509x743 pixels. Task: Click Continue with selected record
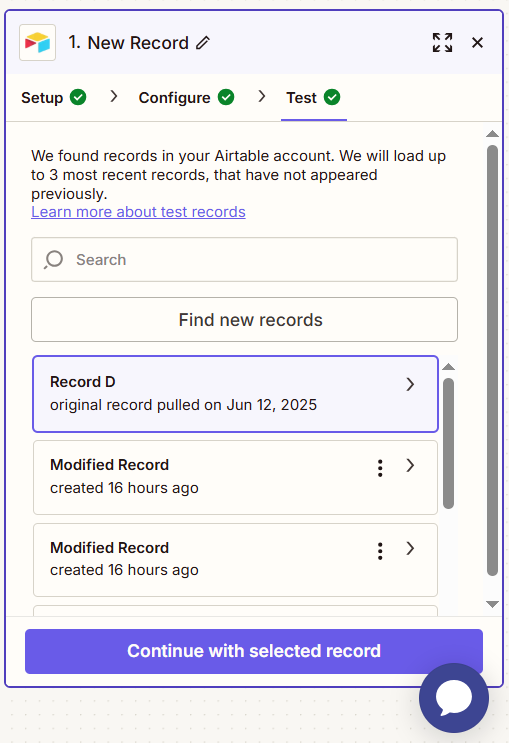tap(254, 651)
